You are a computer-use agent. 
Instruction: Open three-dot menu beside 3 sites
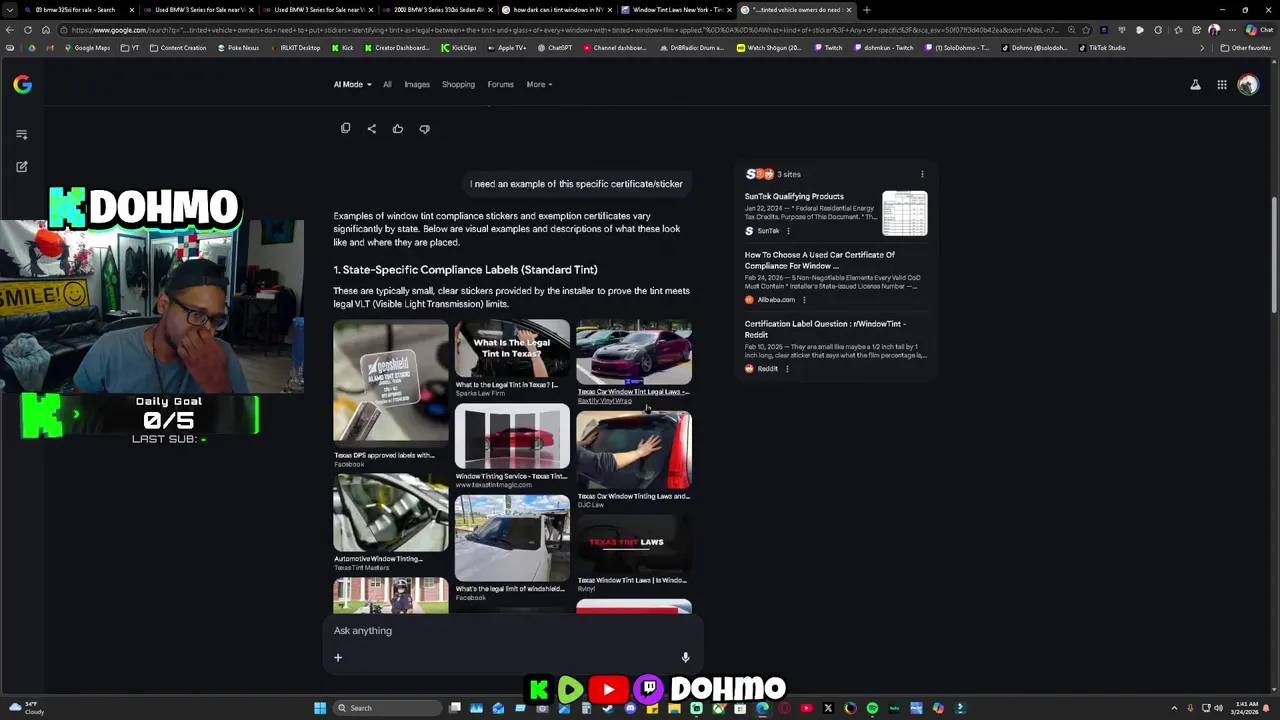pyautogui.click(x=922, y=174)
